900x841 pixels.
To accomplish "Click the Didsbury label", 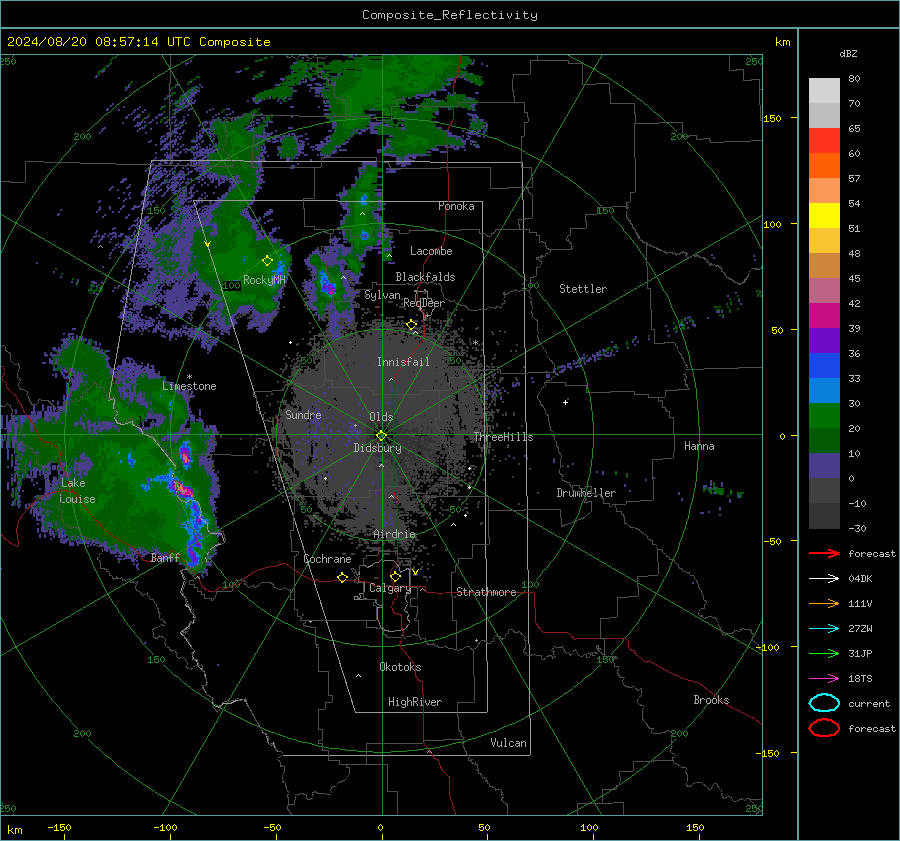I will (377, 448).
